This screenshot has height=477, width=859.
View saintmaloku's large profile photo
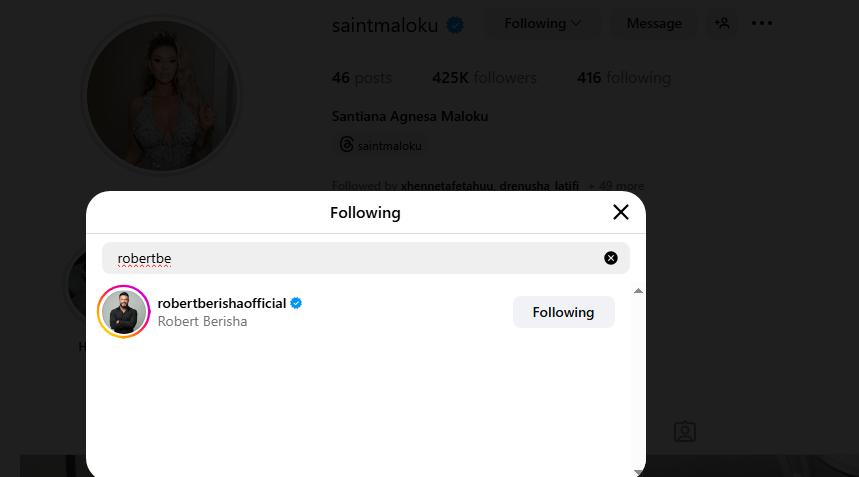pyautogui.click(x=162, y=95)
